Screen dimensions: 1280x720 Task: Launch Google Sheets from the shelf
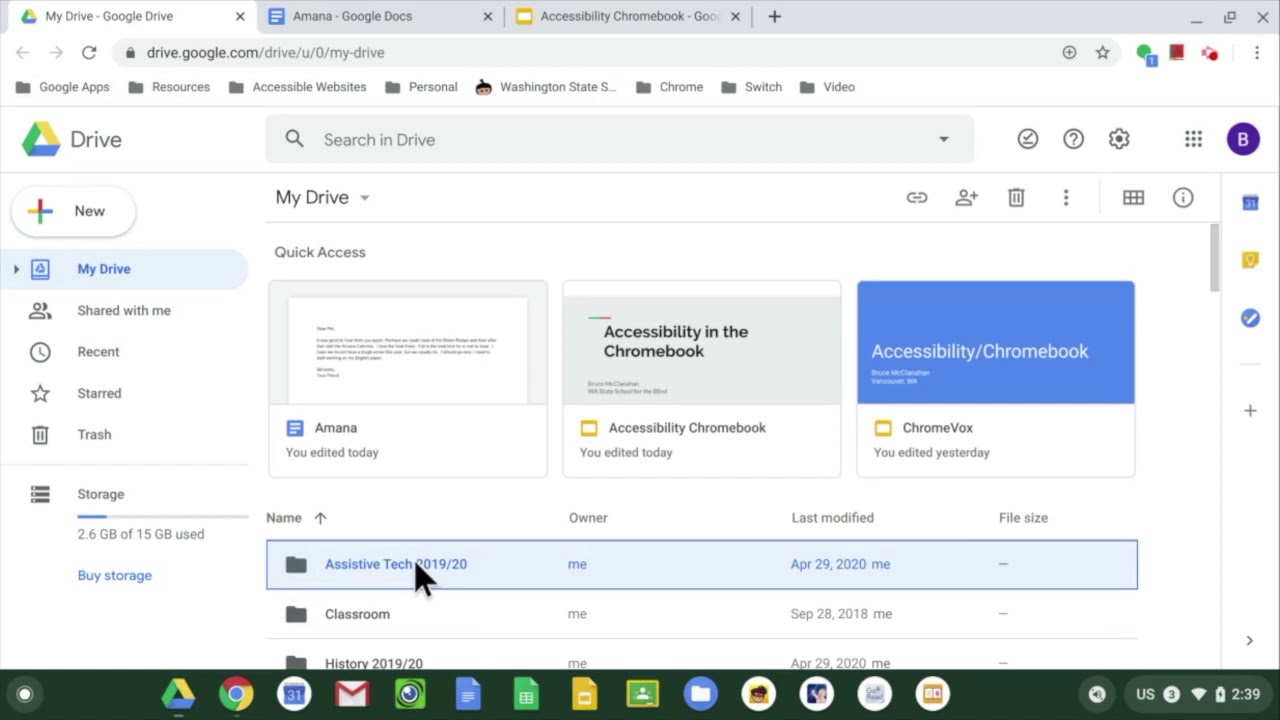pos(526,694)
